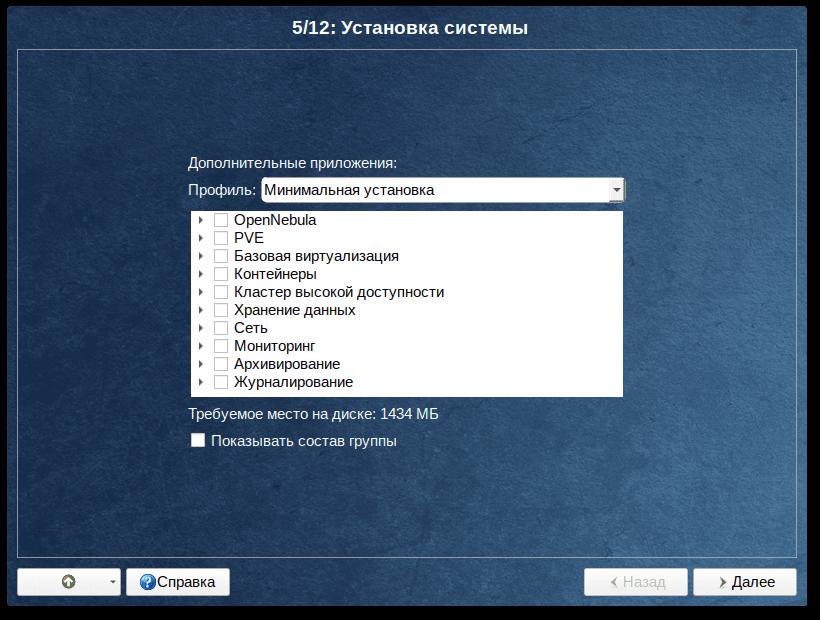Enable the Журналирование checkbox
The width and height of the screenshot is (820, 620).
tap(221, 382)
